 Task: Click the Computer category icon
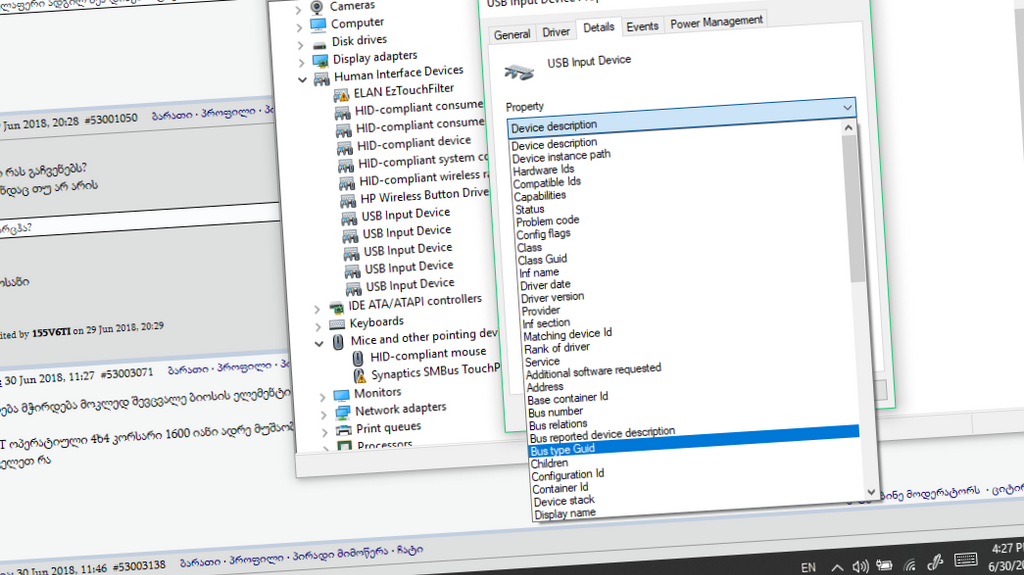[318, 25]
